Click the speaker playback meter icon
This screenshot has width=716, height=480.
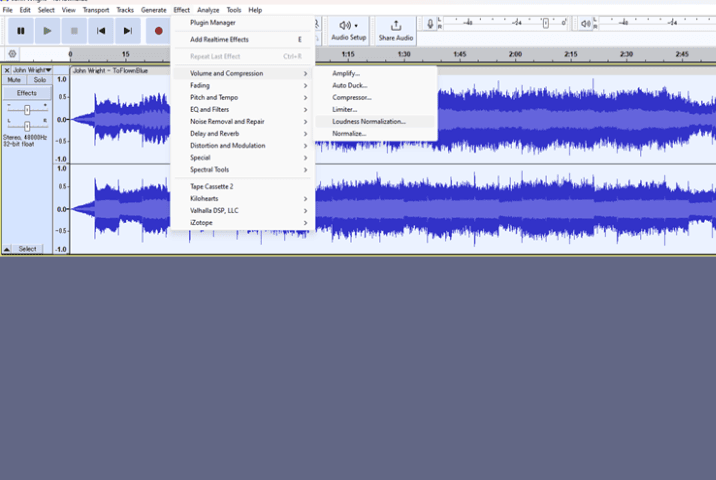(x=585, y=24)
